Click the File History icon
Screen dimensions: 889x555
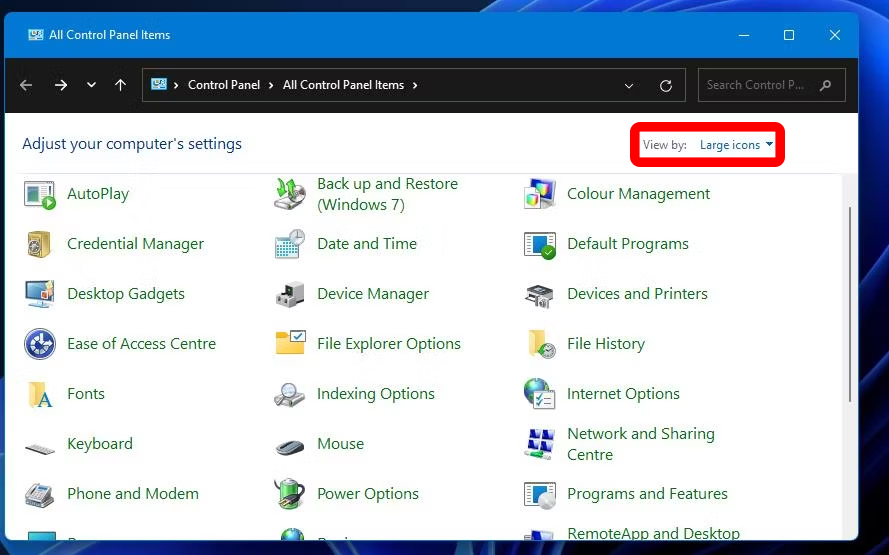541,344
